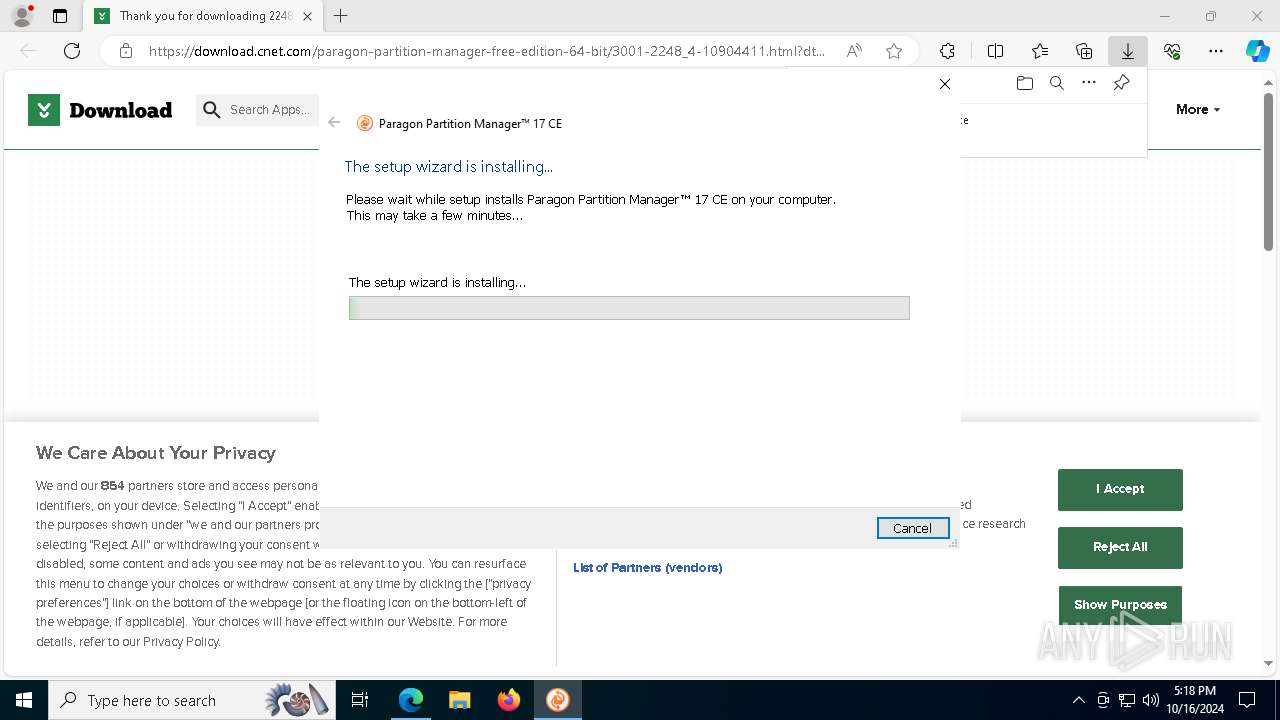This screenshot has width=1280, height=720.
Task: Click the Reject All button
Action: click(x=1120, y=547)
